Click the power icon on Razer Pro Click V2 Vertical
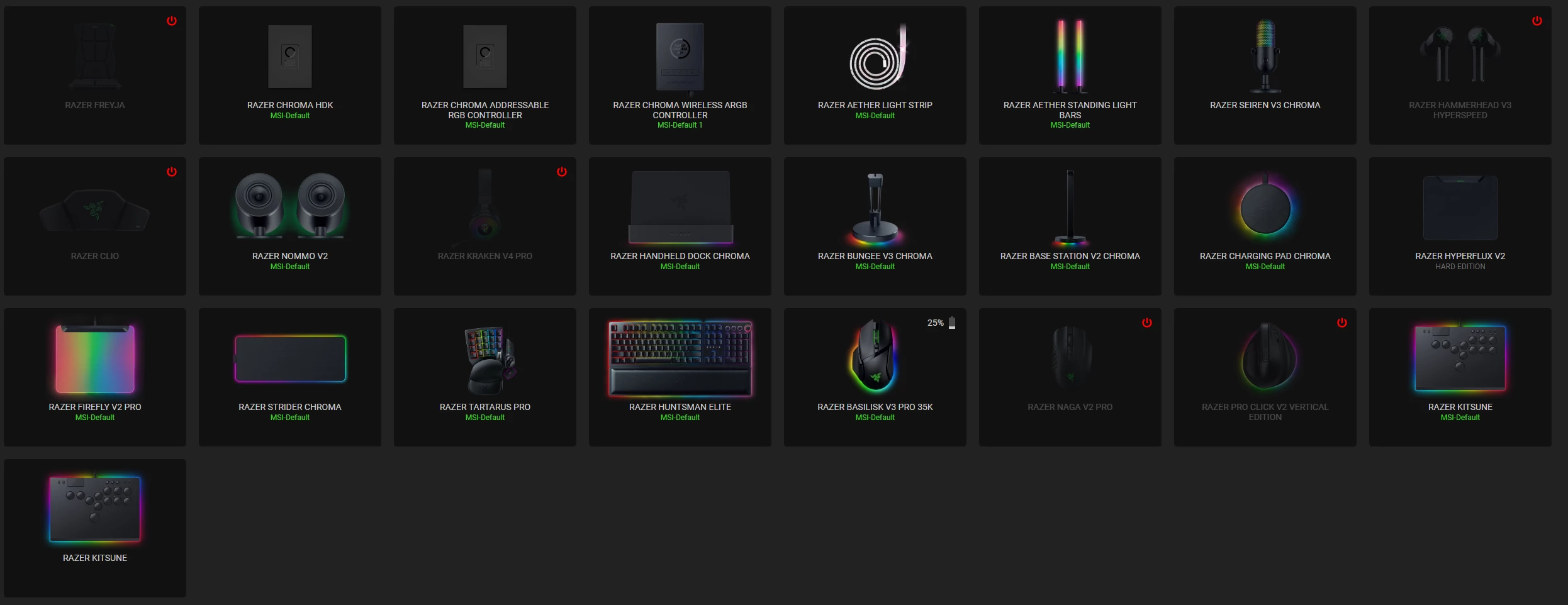 click(1342, 323)
